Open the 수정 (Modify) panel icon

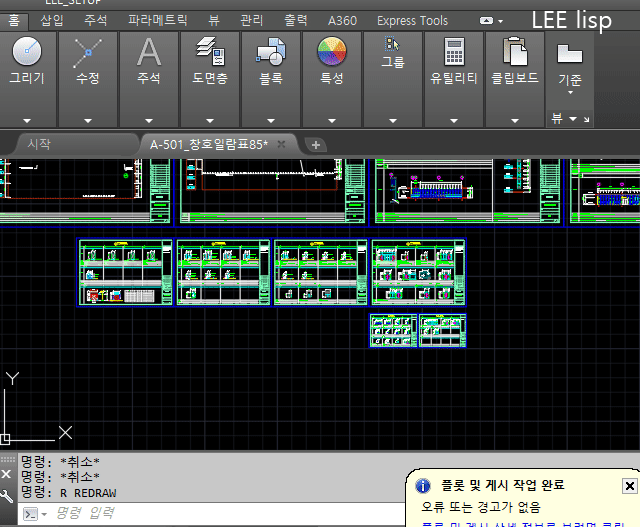click(88, 53)
